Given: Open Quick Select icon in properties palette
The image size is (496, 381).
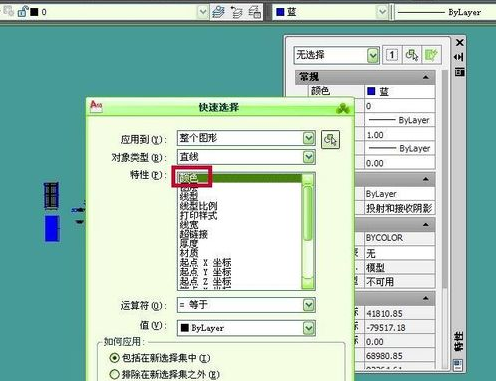Looking at the screenshot, I should [x=432, y=55].
